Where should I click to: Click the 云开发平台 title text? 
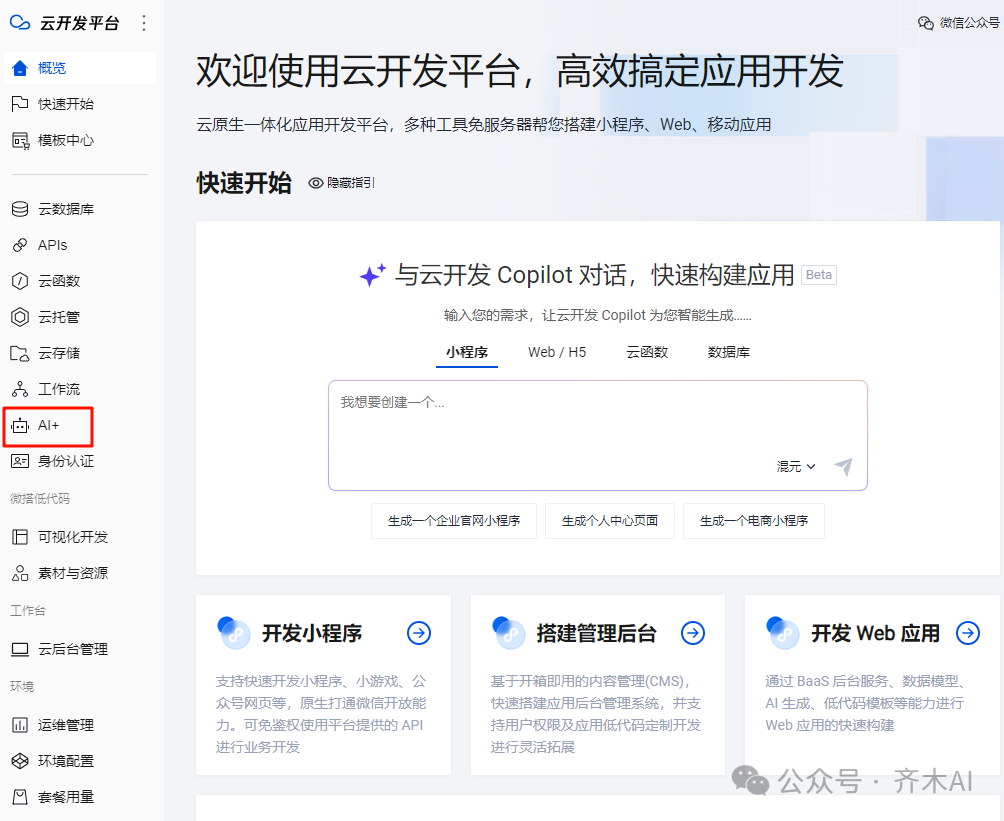click(79, 23)
